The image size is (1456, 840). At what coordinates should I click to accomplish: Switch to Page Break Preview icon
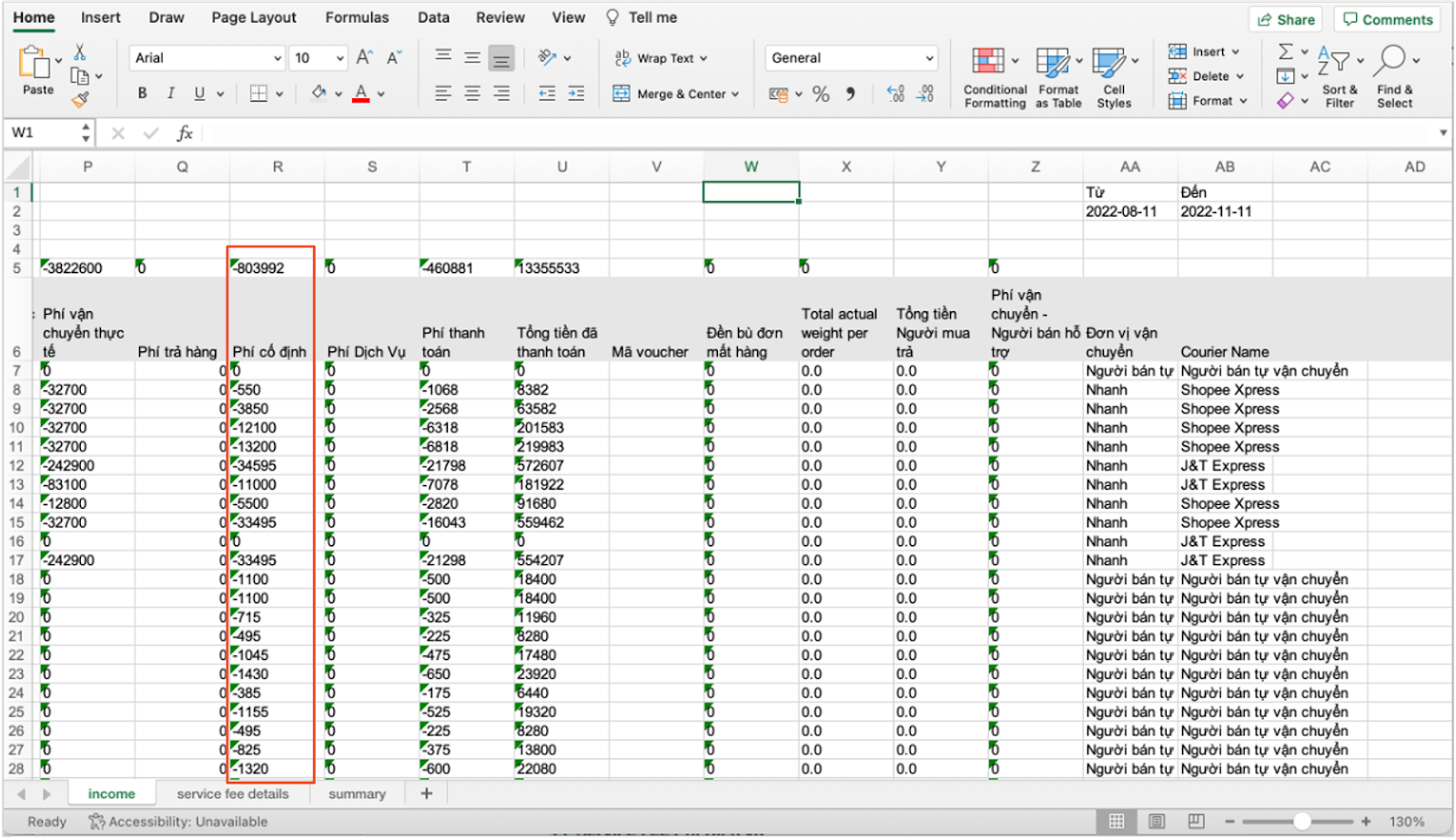[x=1197, y=822]
